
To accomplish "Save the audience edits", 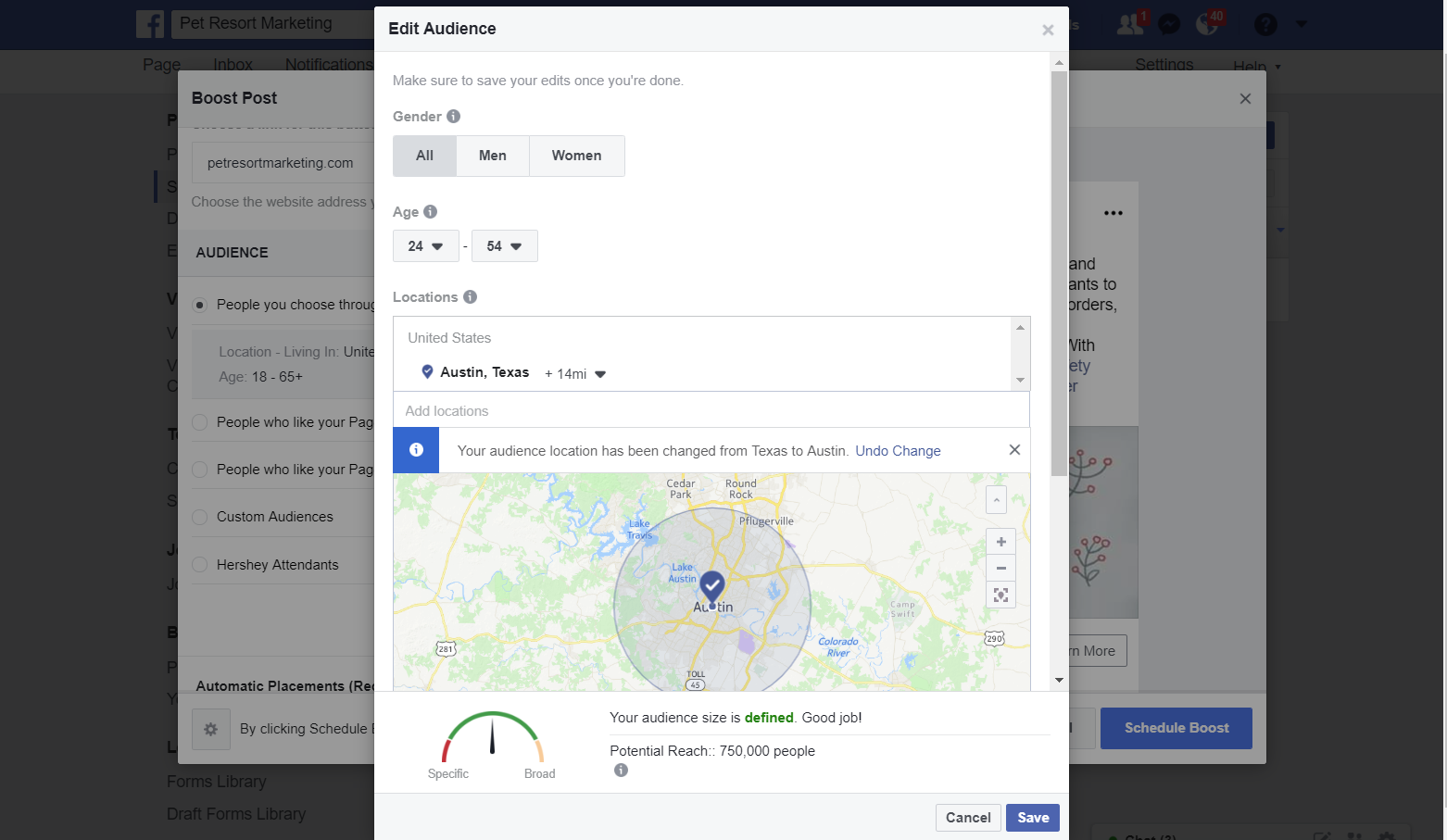I will pyautogui.click(x=1033, y=818).
